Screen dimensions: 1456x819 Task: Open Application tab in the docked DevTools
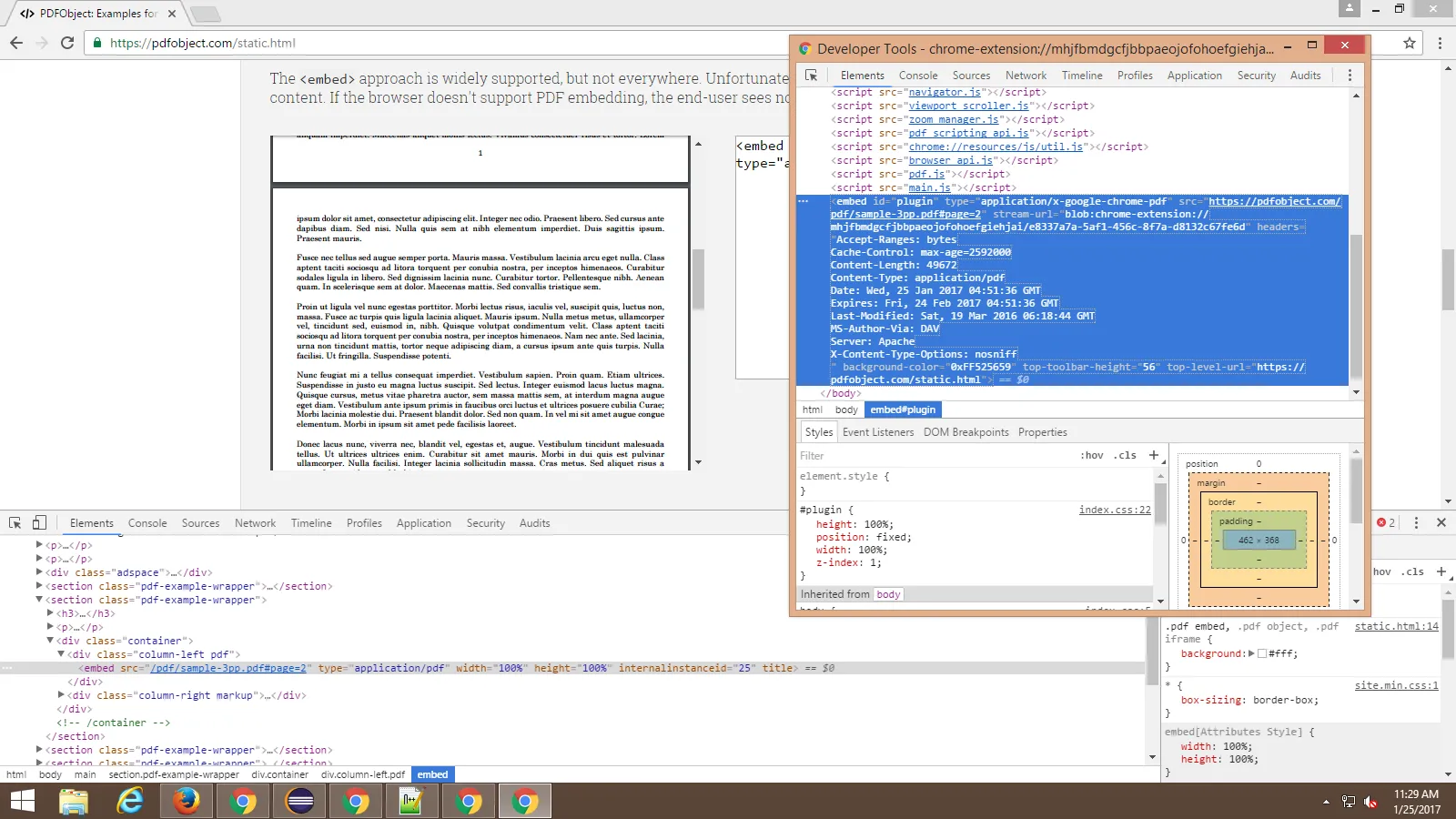coord(424,523)
